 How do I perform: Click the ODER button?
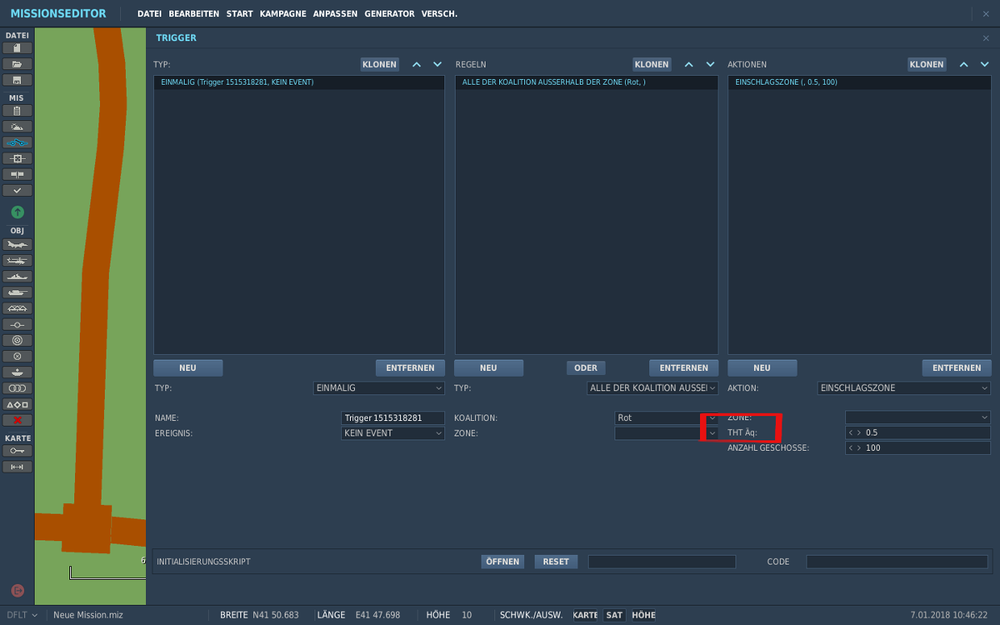[x=585, y=368]
